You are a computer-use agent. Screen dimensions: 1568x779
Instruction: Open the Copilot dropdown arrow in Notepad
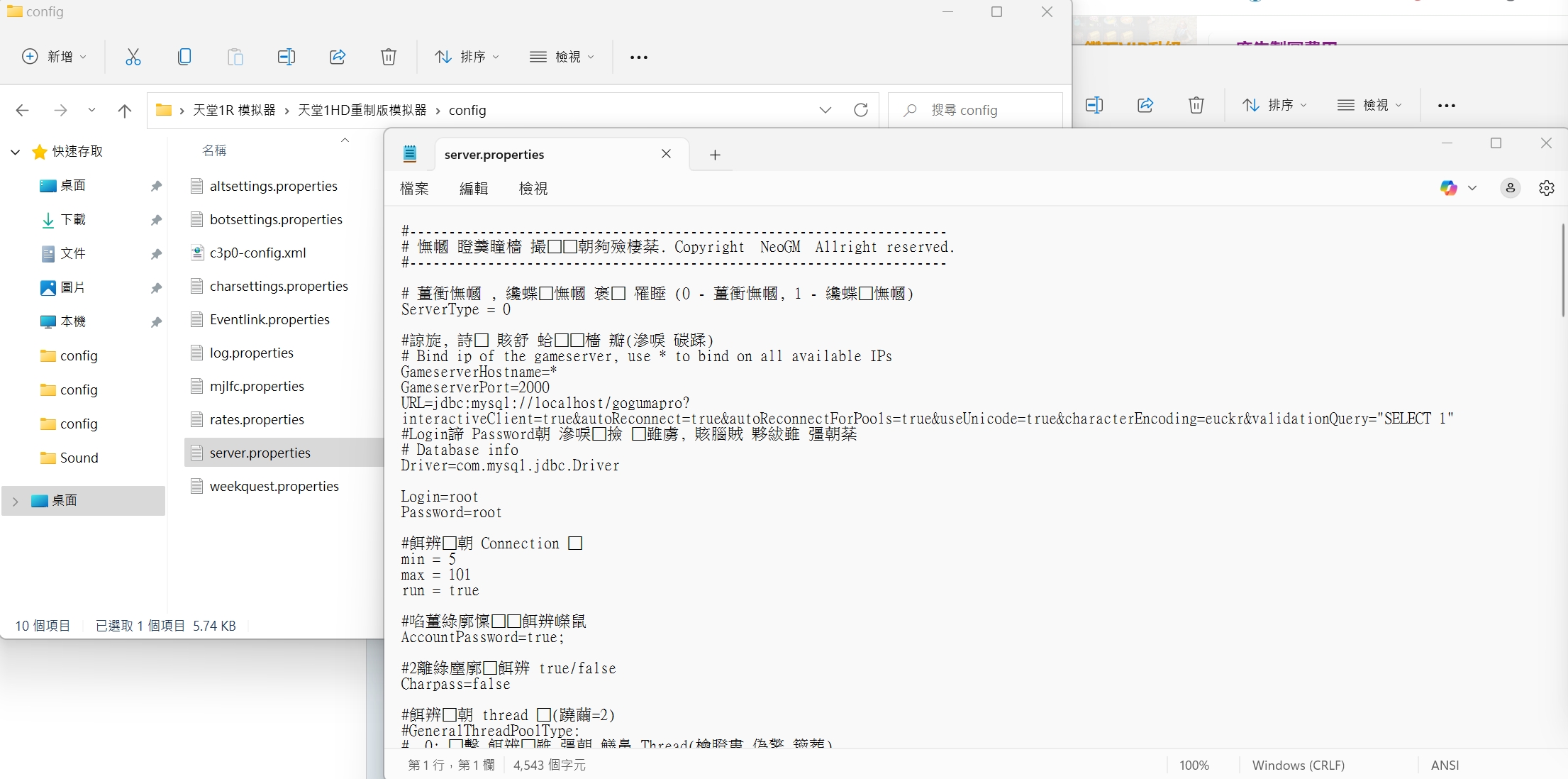point(1472,188)
